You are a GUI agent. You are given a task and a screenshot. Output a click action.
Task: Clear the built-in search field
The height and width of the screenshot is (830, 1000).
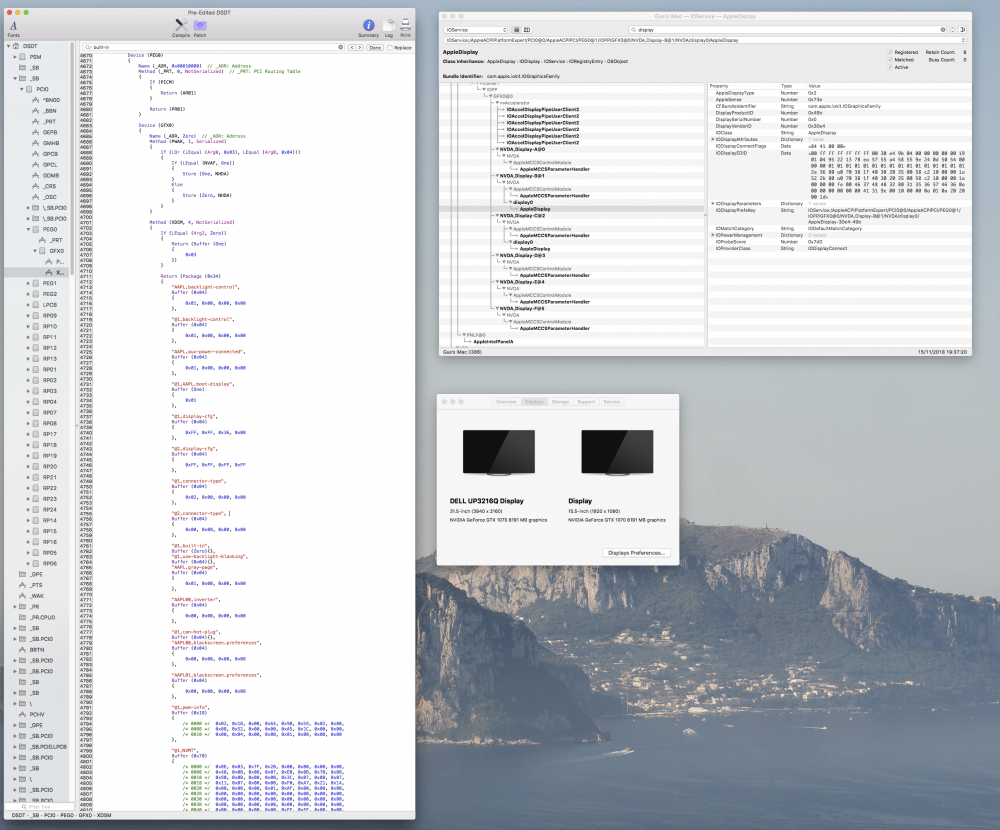[x=341, y=47]
